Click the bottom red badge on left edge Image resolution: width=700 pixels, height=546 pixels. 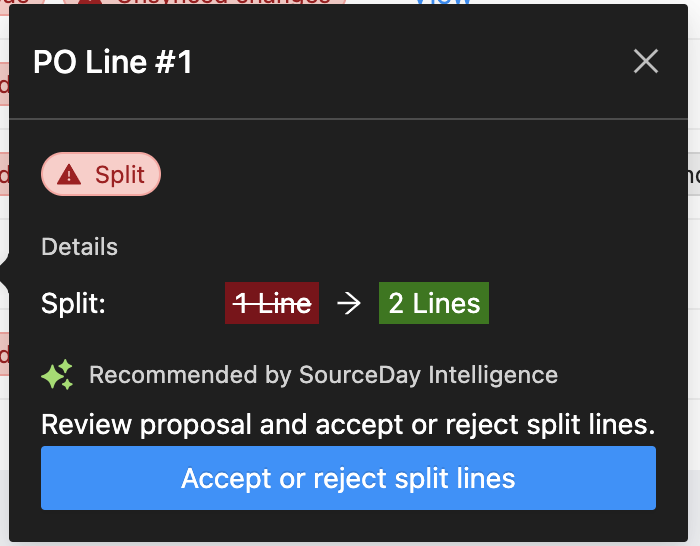click(x=4, y=354)
